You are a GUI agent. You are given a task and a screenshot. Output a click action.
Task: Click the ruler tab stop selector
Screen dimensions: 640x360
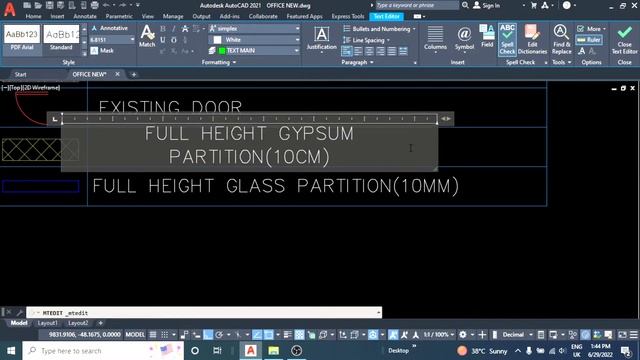55,119
